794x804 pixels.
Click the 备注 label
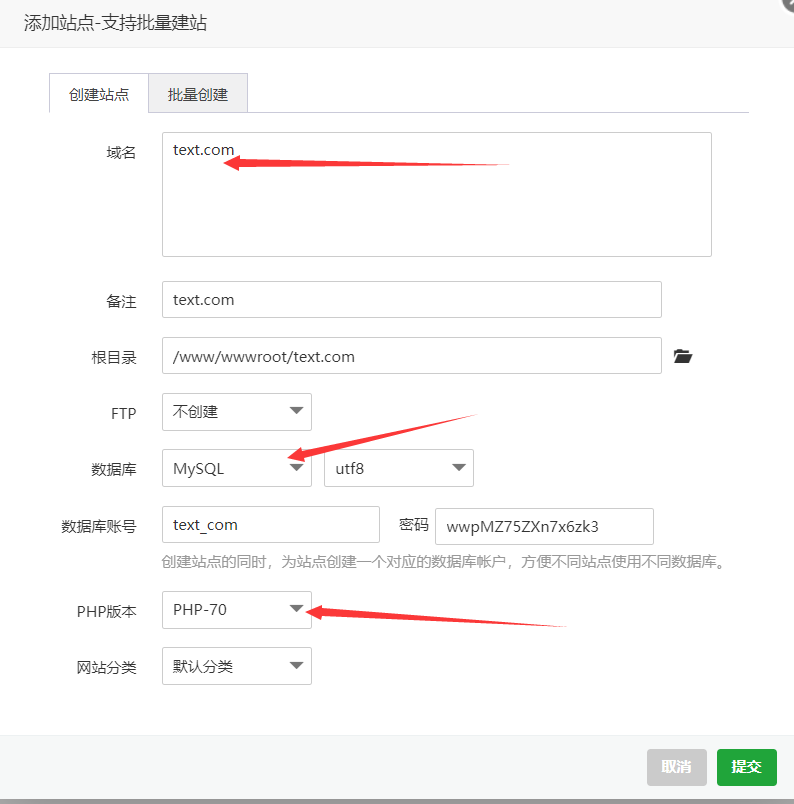point(121,301)
